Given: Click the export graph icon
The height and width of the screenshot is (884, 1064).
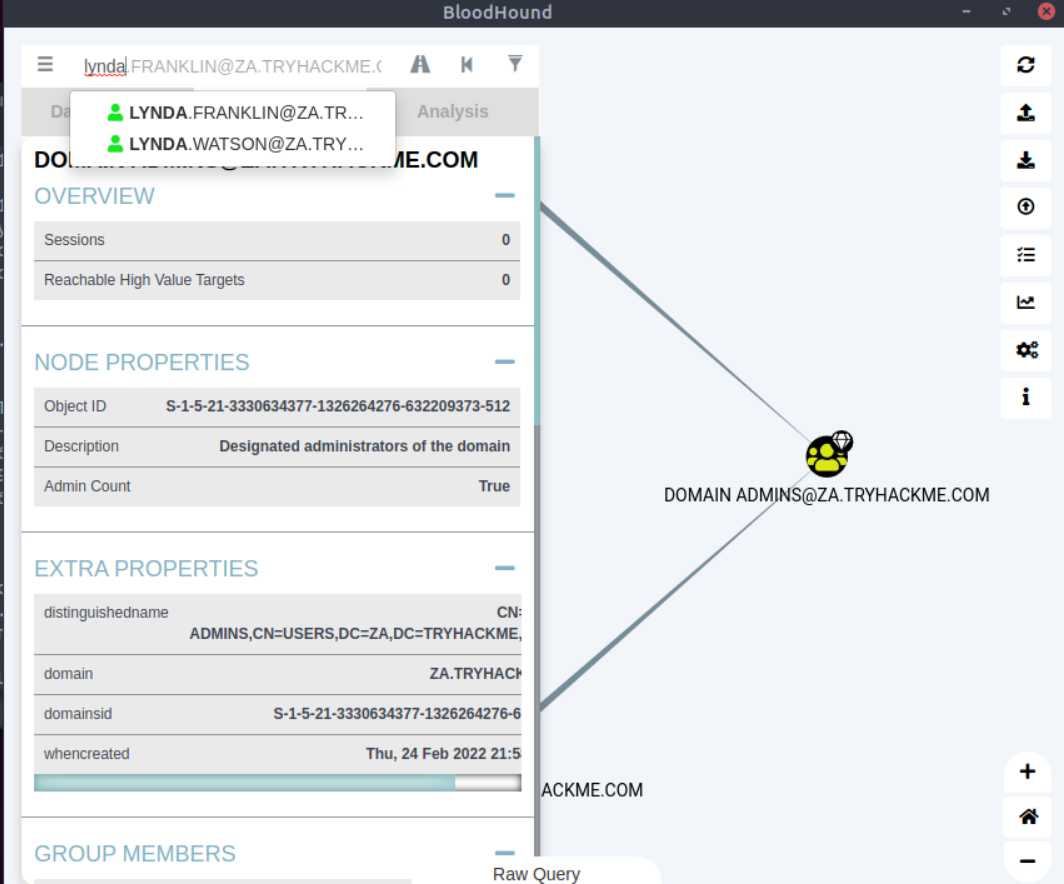Looking at the screenshot, I should click(1025, 112).
